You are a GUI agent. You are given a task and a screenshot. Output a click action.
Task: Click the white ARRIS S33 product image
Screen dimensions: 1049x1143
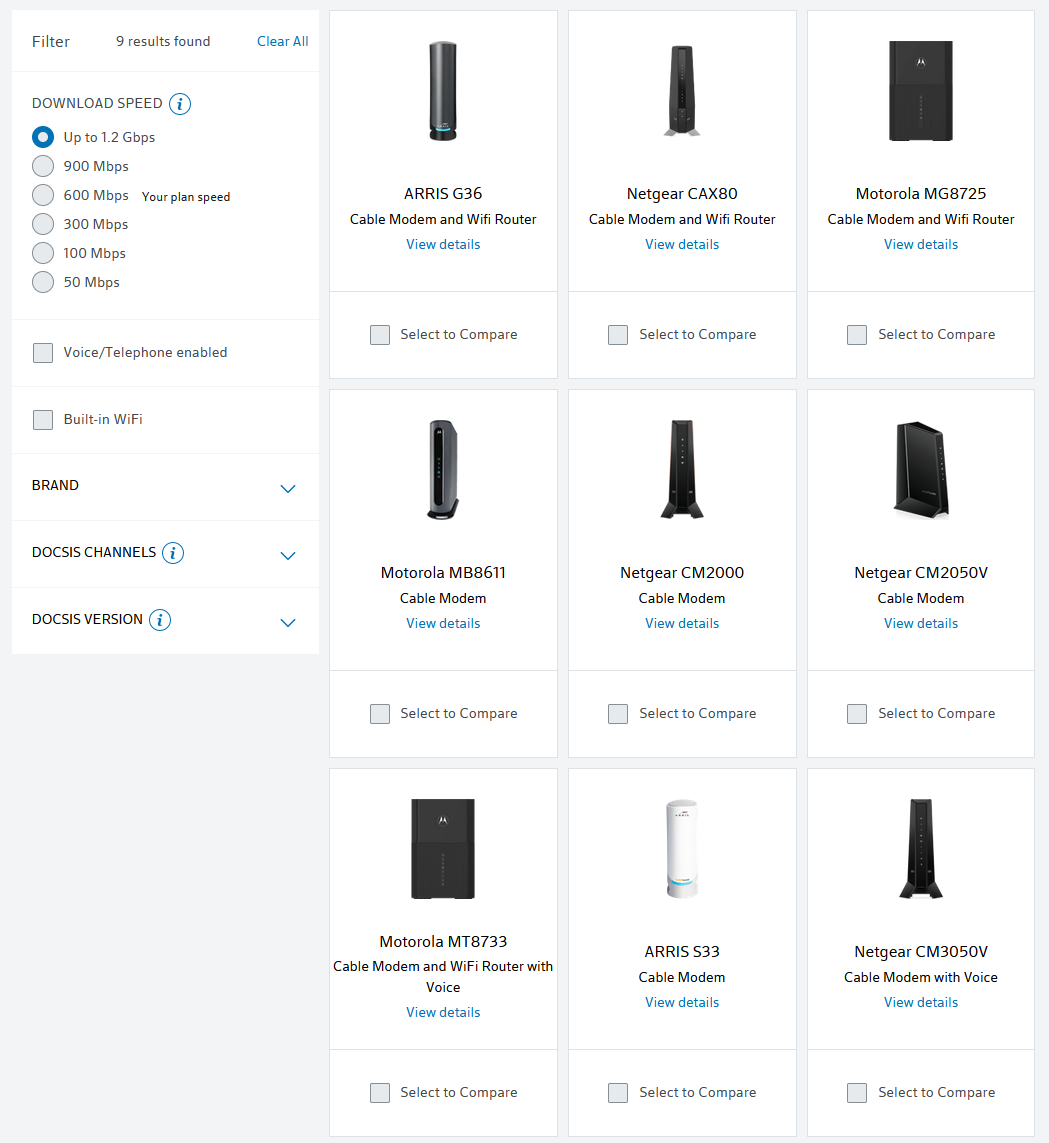pyautogui.click(x=682, y=849)
